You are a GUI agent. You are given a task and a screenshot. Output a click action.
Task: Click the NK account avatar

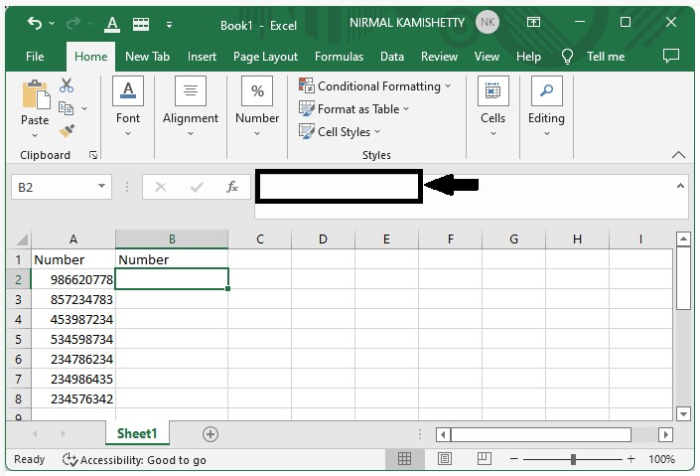pos(487,22)
